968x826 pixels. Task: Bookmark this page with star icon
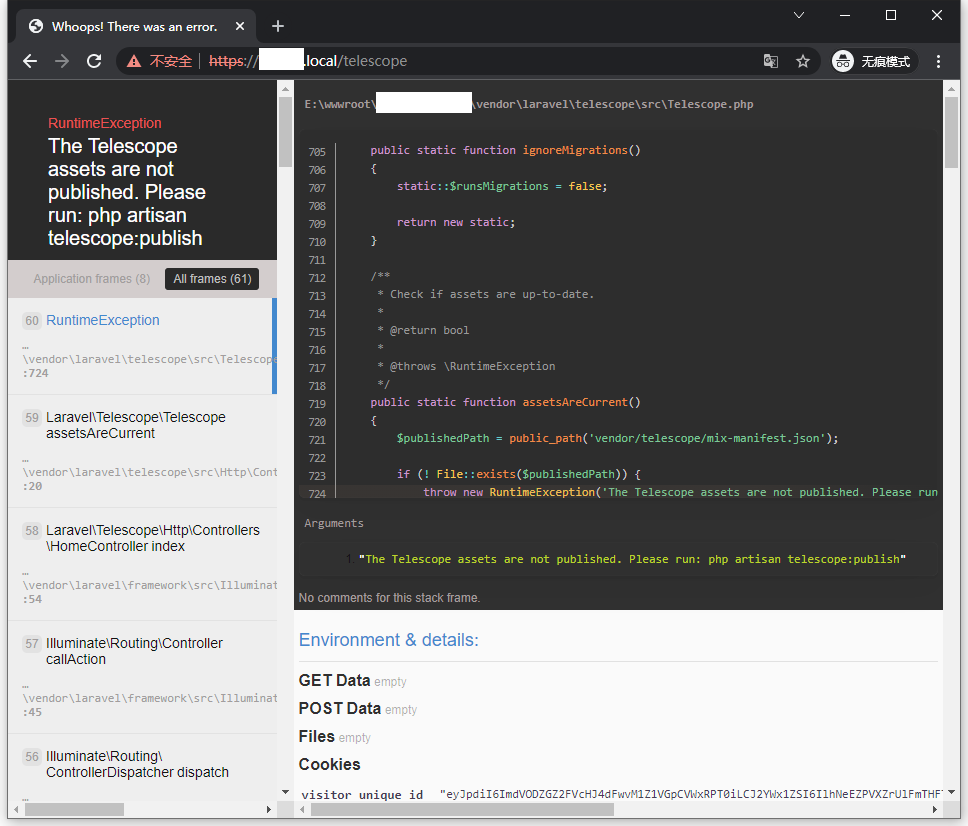(802, 61)
